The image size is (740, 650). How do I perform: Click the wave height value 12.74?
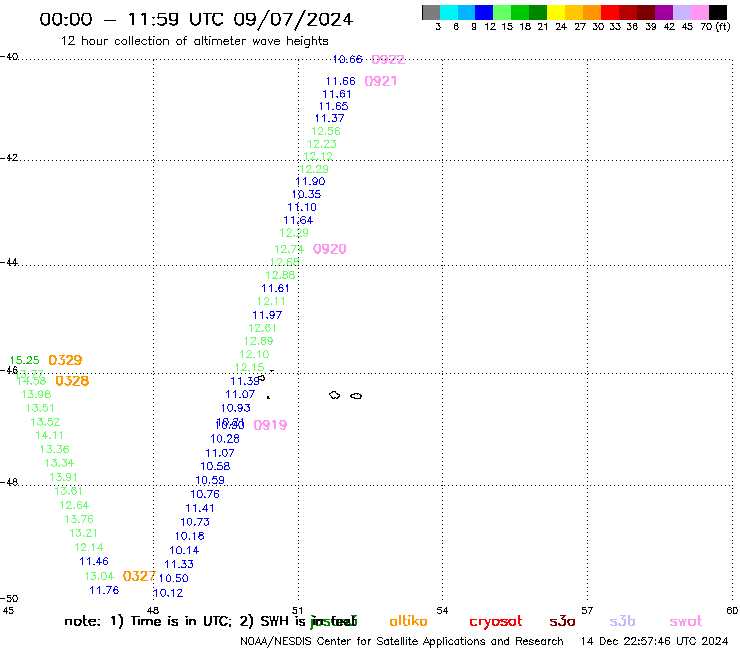pos(289,249)
